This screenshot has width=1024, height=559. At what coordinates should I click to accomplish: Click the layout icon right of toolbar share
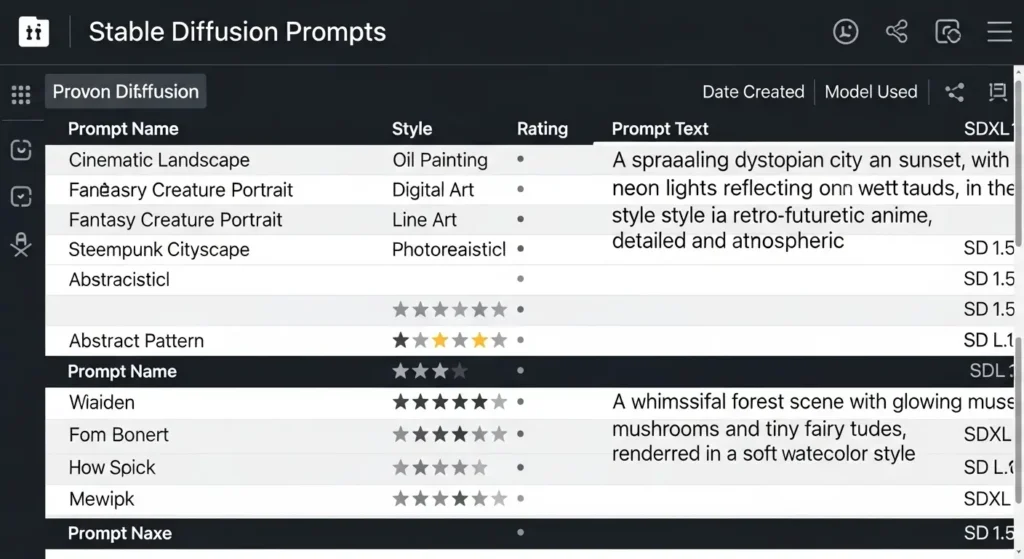point(997,93)
